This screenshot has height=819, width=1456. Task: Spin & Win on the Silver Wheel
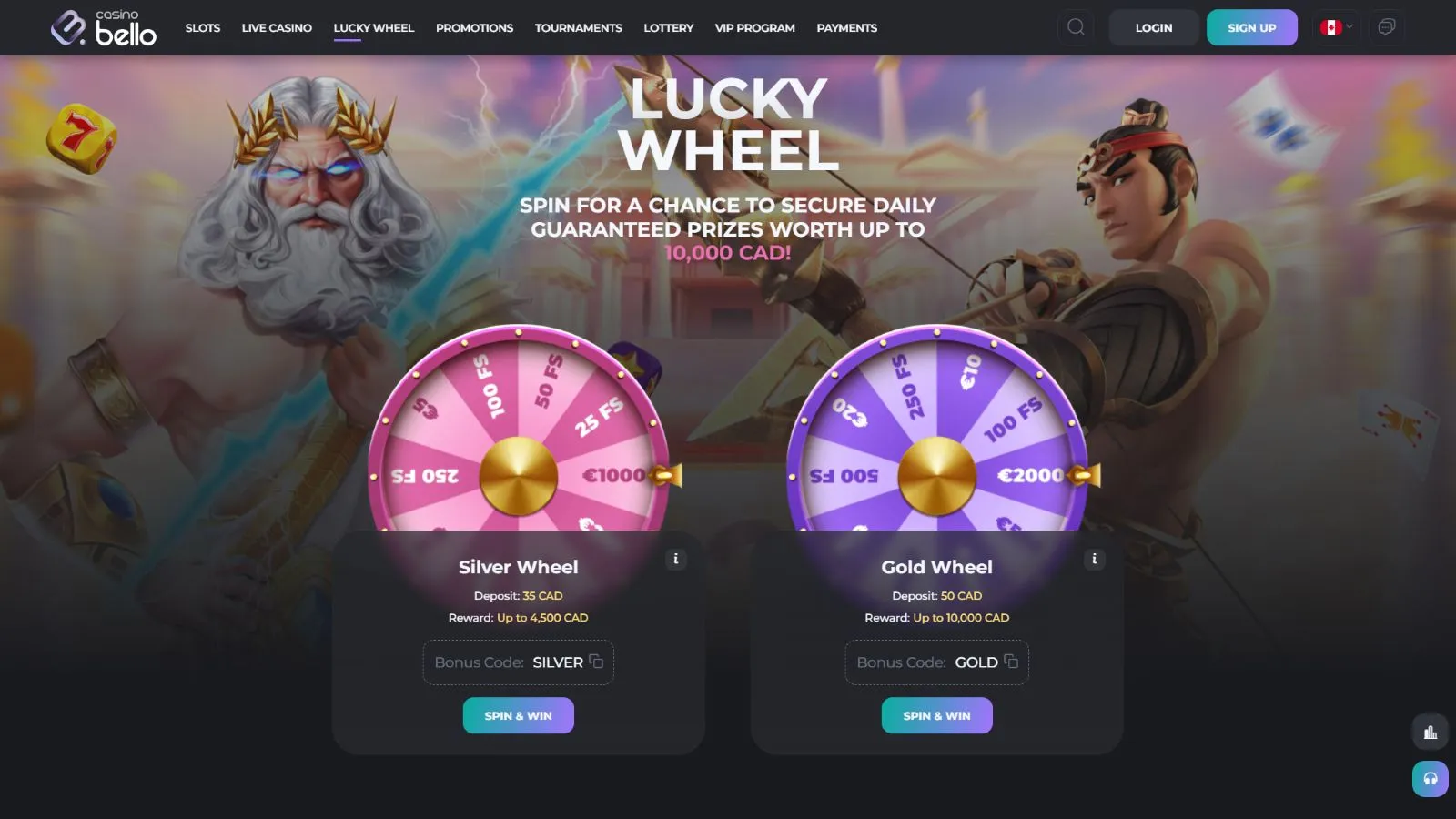click(x=519, y=715)
